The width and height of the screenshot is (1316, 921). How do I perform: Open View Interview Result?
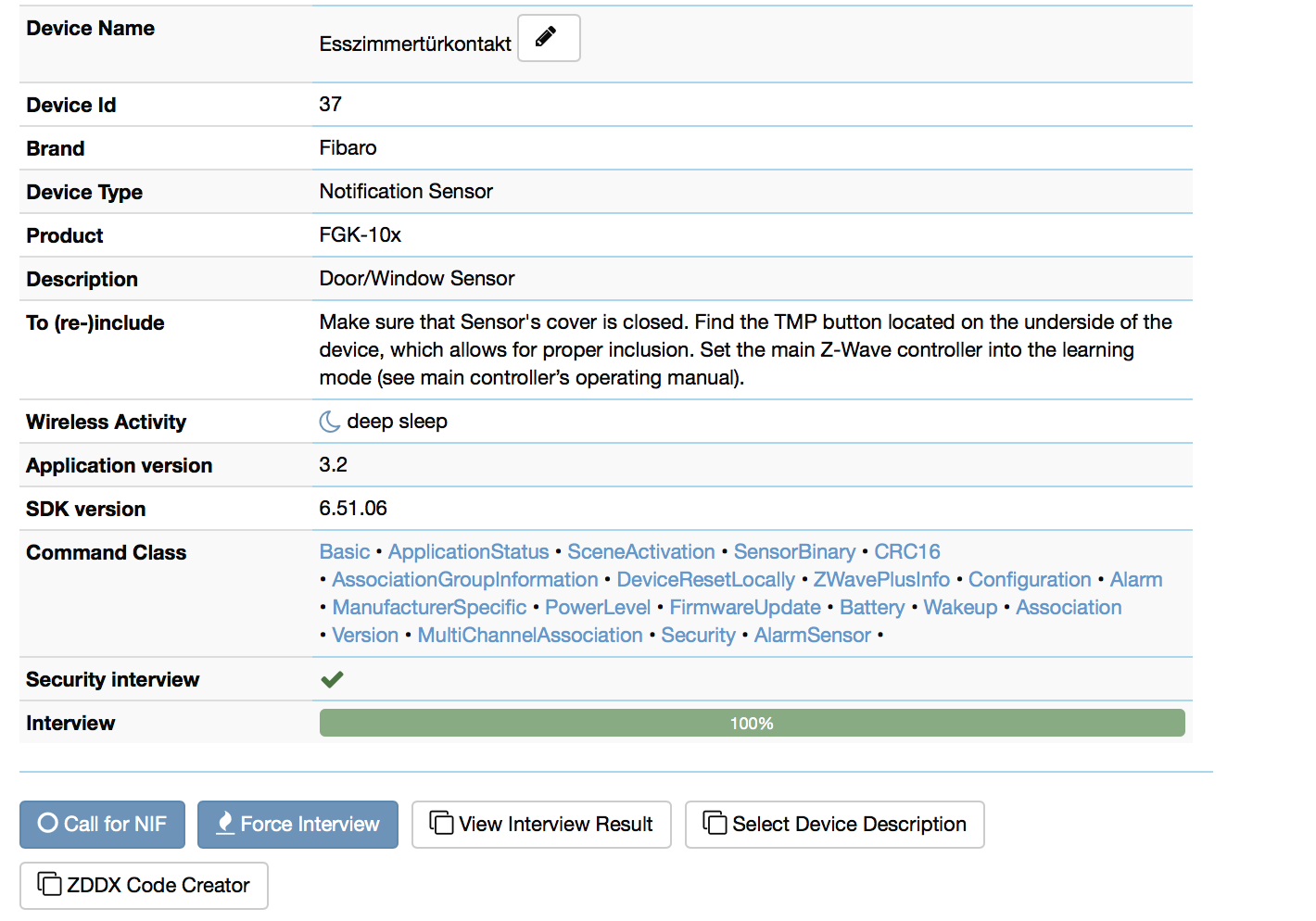[541, 824]
